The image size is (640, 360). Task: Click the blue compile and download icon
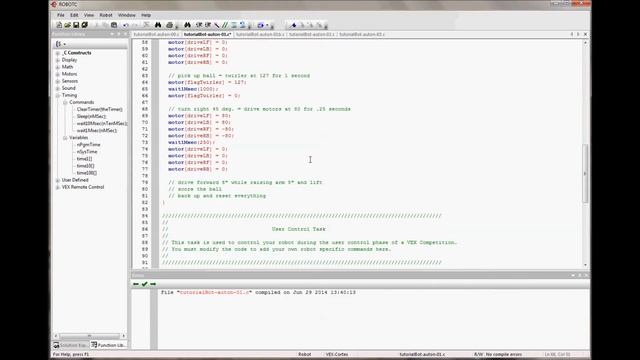click(260, 25)
